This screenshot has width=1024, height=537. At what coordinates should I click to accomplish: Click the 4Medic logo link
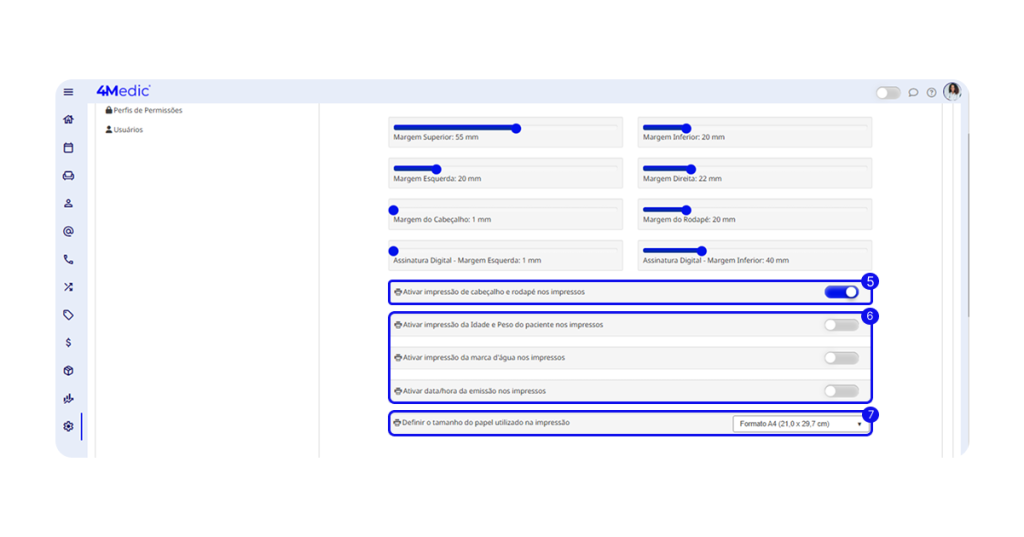click(x=123, y=91)
